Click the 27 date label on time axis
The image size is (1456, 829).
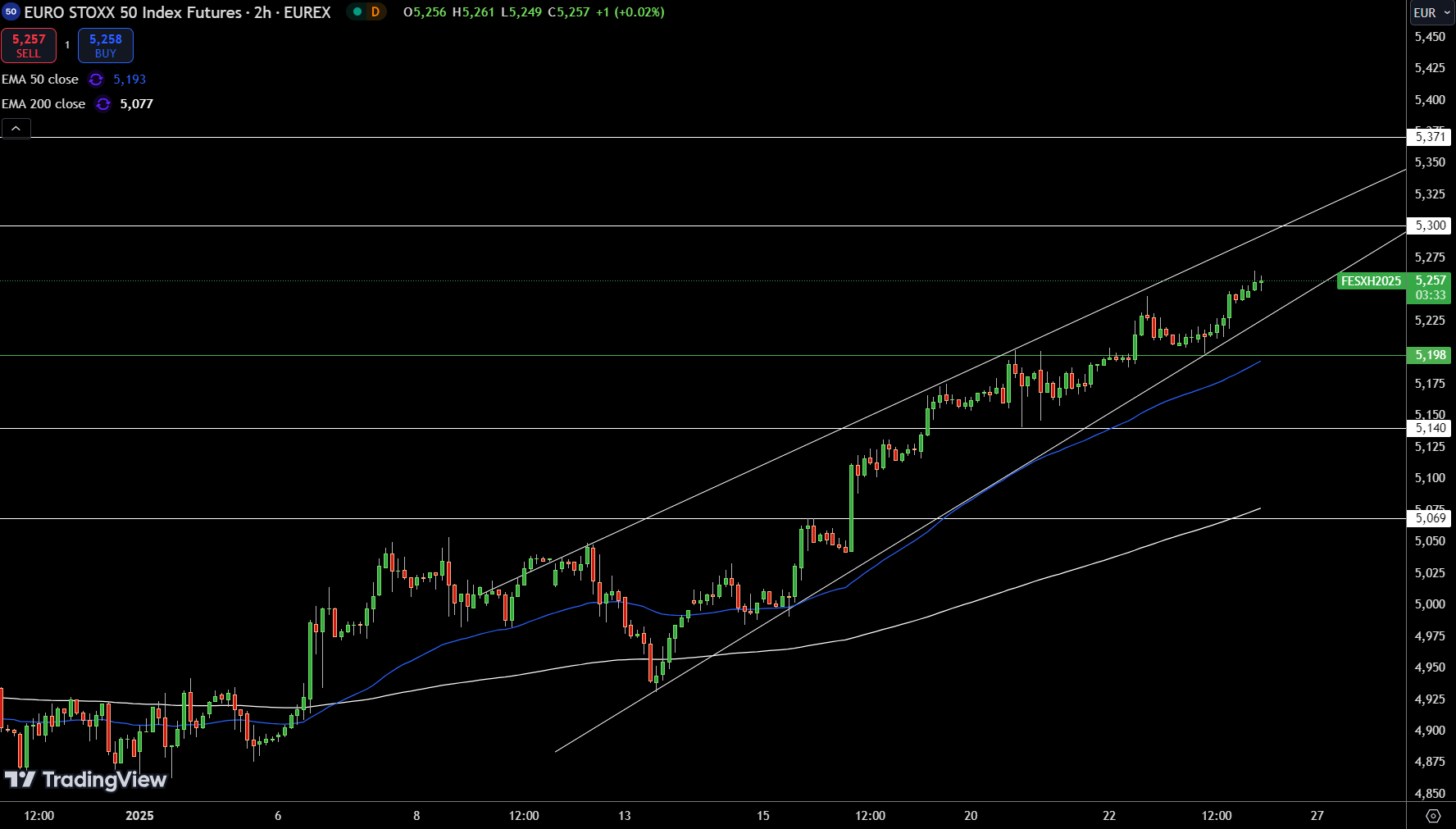(x=1317, y=816)
